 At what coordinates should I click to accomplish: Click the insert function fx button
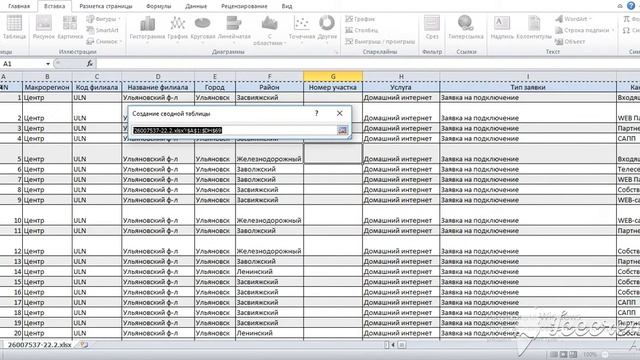click(90, 64)
